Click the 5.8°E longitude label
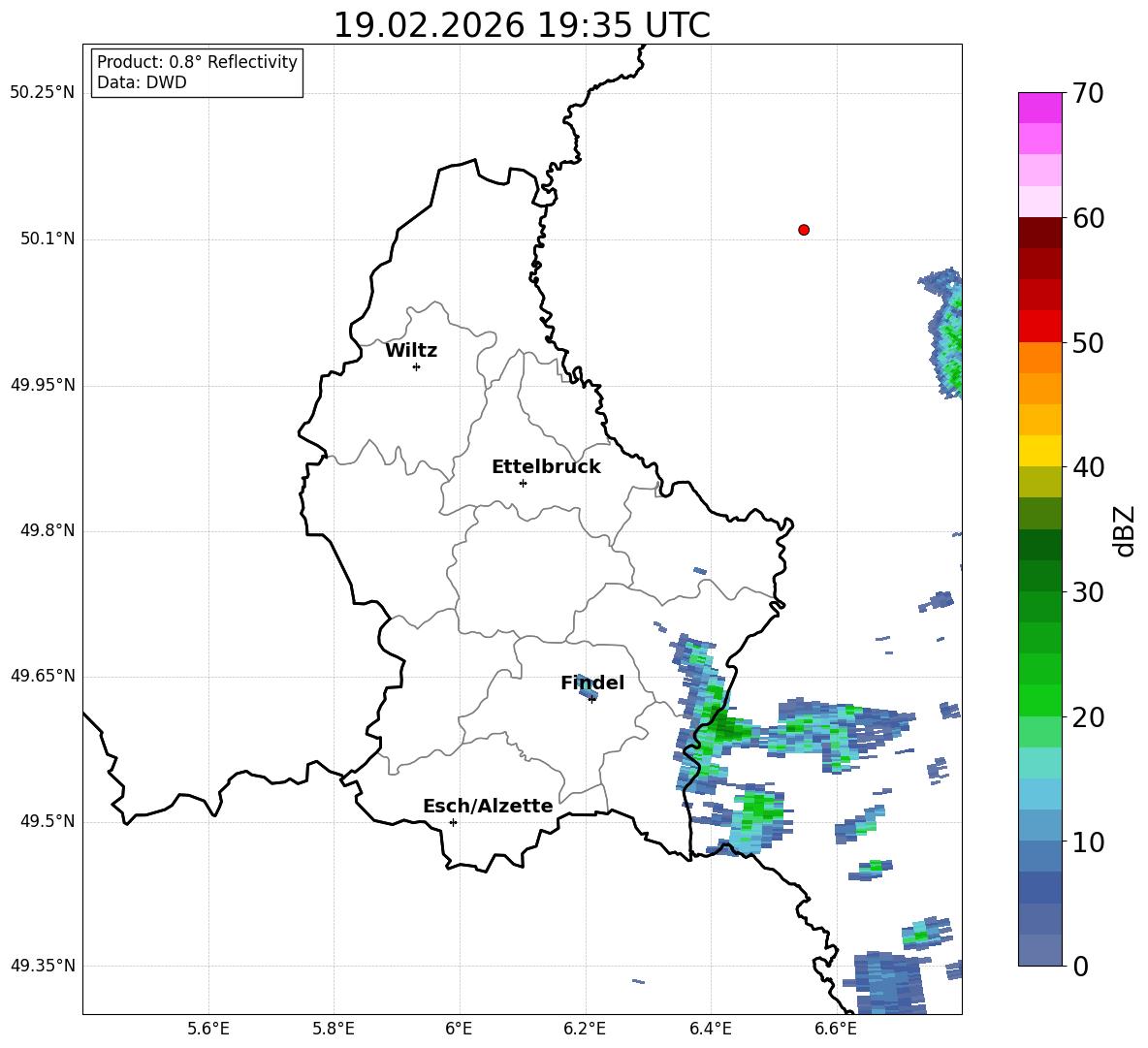The height and width of the screenshot is (1048, 1148). (x=334, y=1030)
